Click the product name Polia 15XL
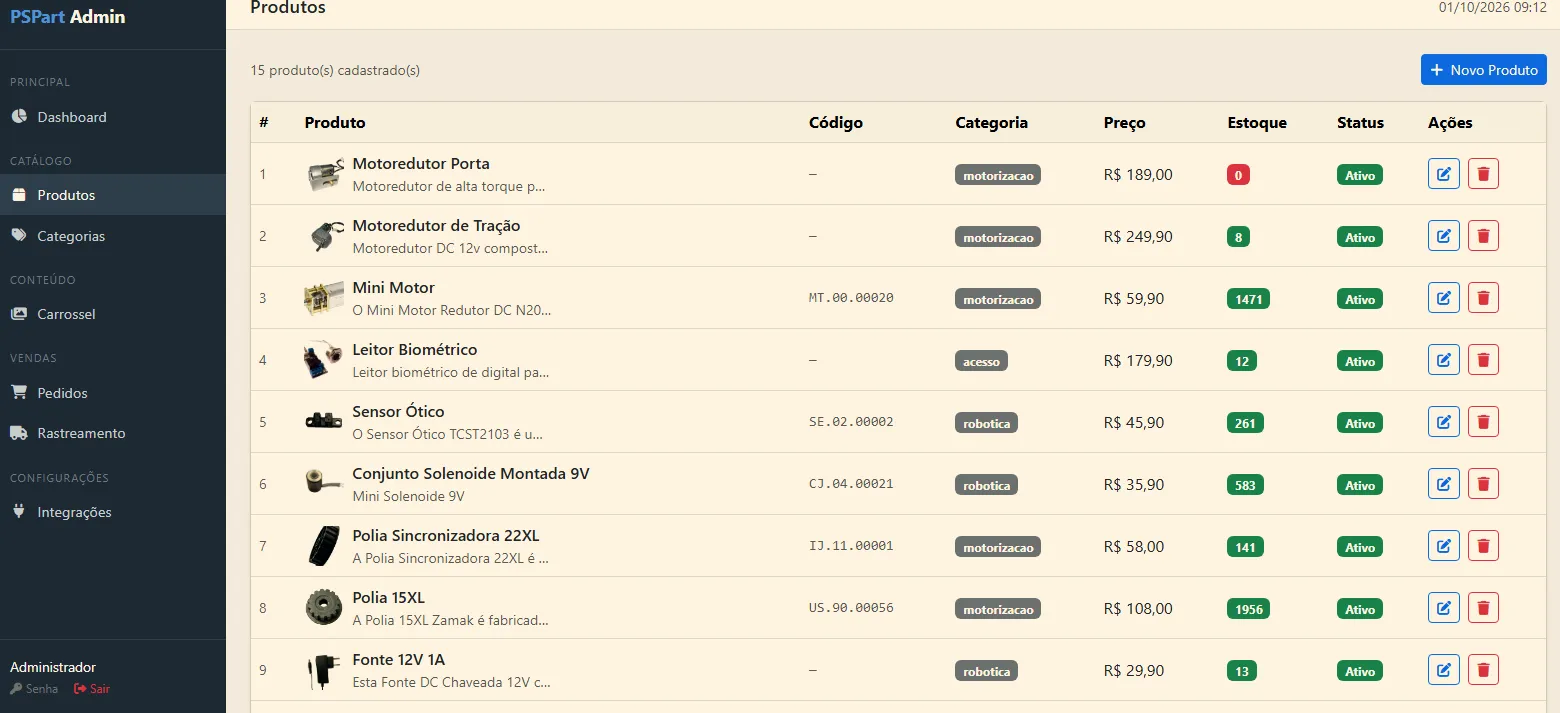 tap(389, 598)
